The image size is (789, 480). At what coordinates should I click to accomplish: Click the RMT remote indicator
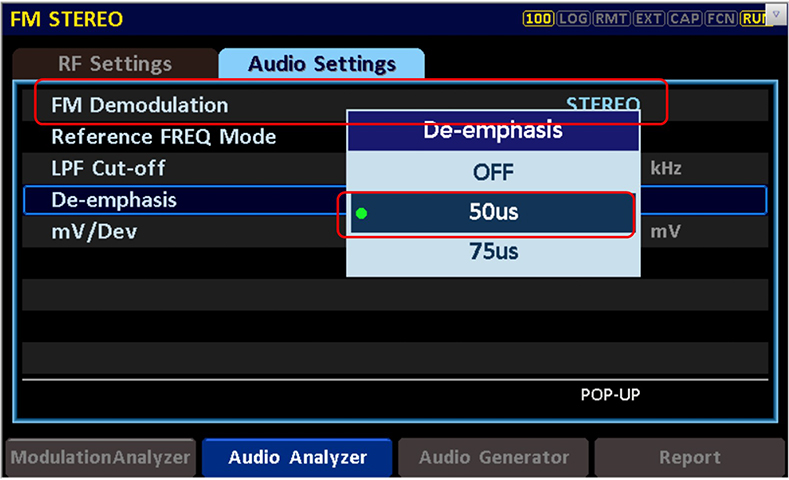(611, 18)
